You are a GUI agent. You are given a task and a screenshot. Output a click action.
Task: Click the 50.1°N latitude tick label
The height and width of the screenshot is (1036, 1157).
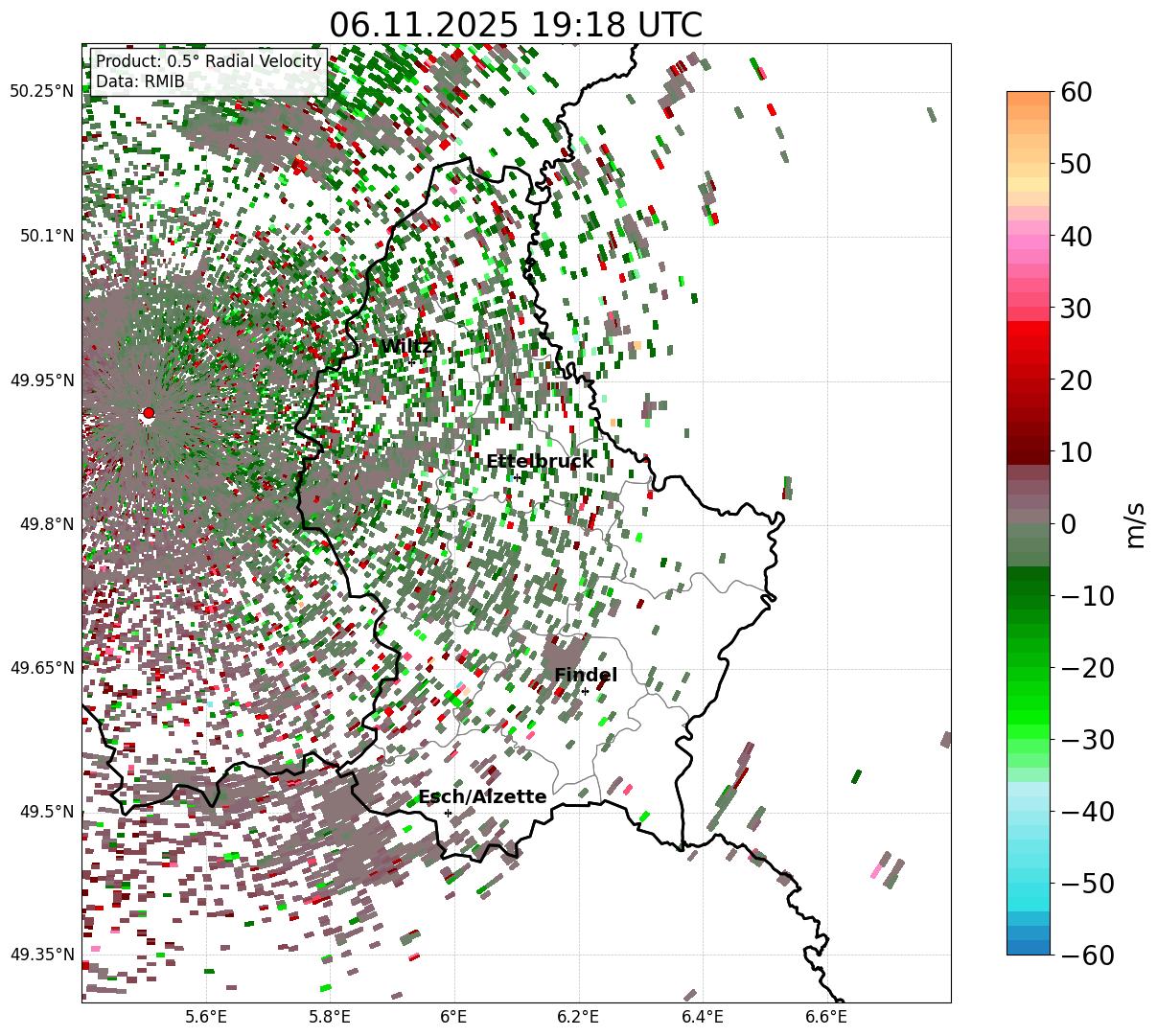pos(46,236)
